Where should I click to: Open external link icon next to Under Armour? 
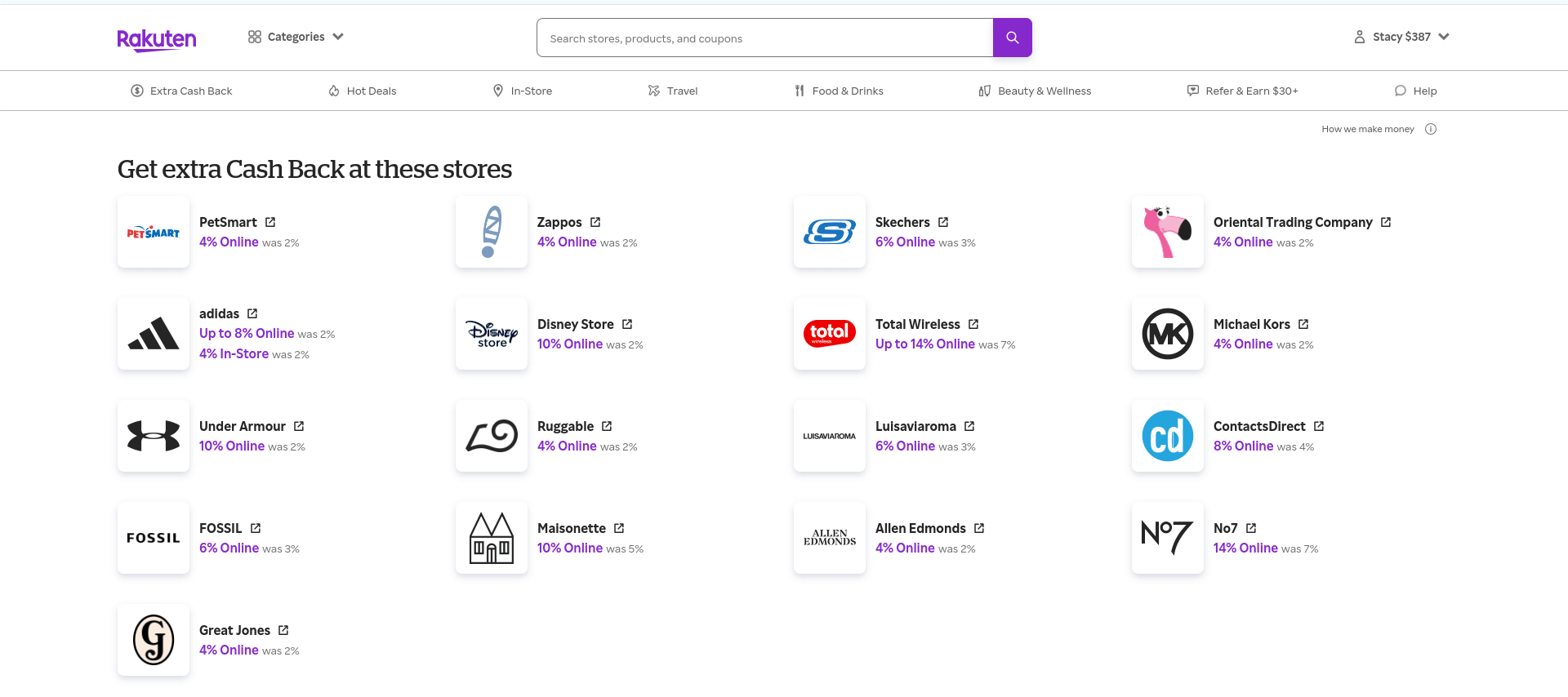[x=299, y=426]
